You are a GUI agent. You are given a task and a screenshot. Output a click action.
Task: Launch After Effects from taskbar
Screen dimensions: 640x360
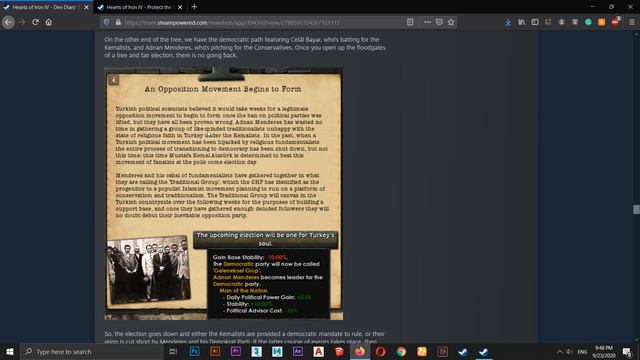coord(298,351)
